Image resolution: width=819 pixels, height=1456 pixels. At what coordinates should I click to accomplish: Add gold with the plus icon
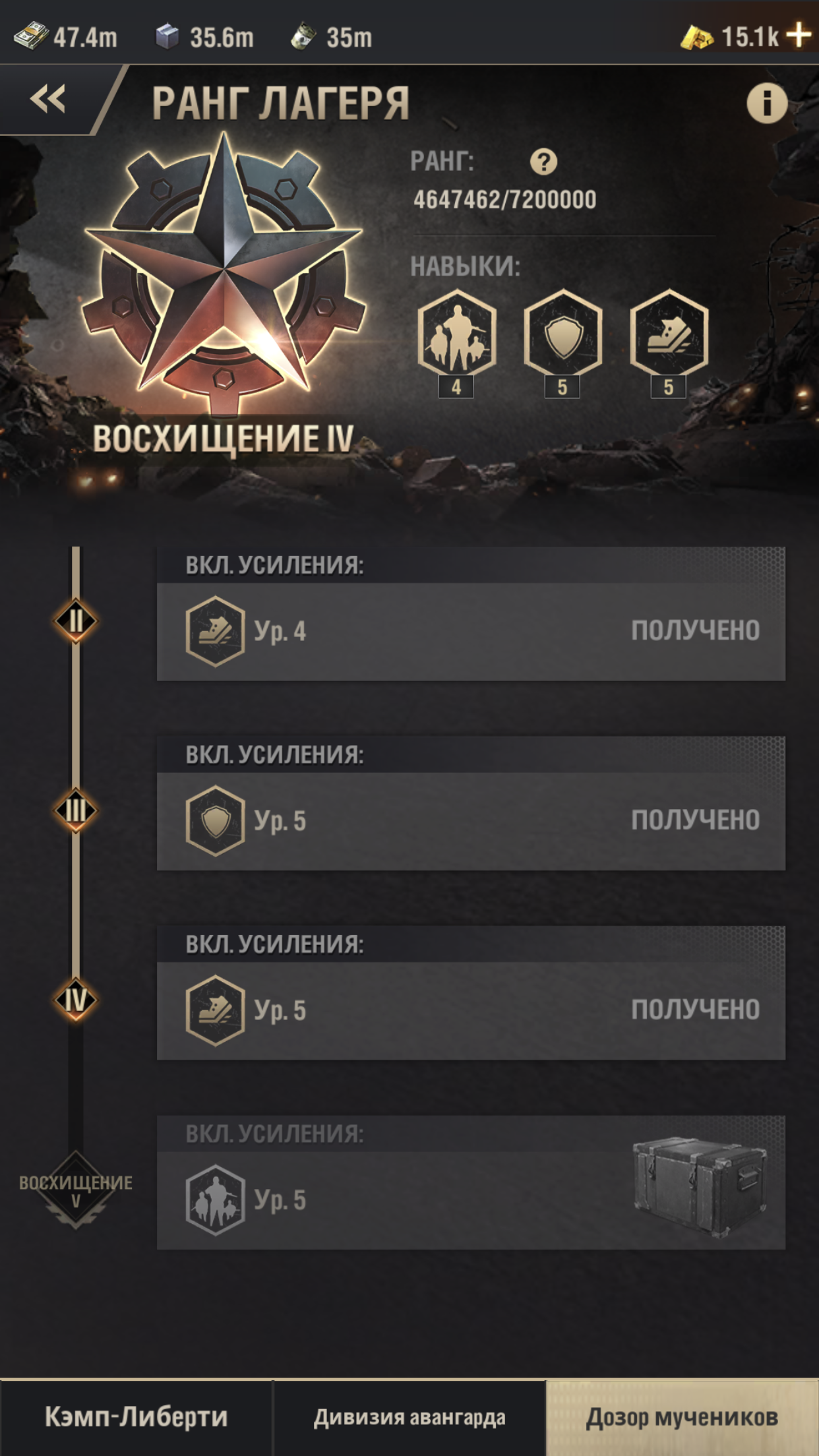(x=799, y=35)
